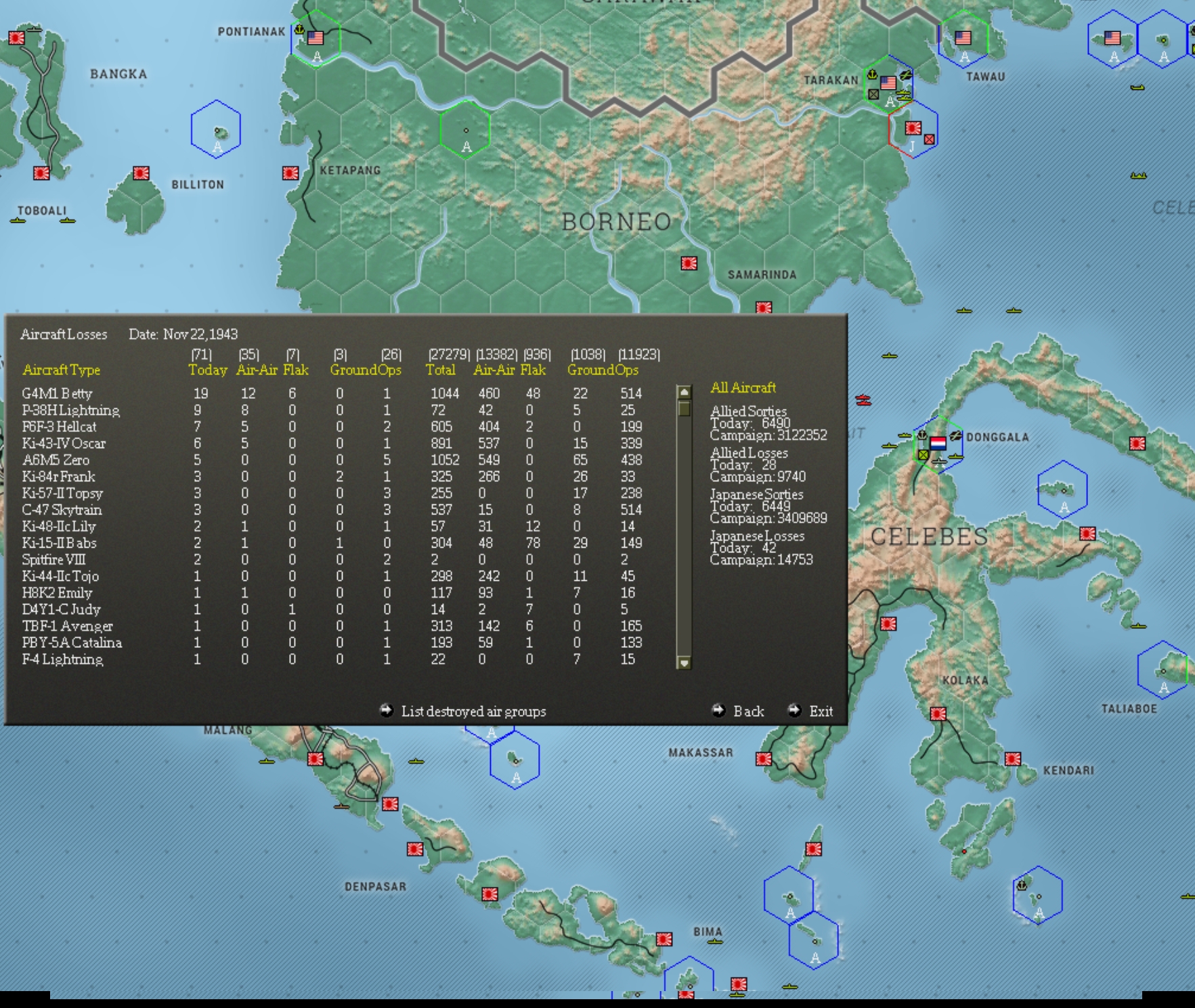The width and height of the screenshot is (1195, 1008).
Task: Select the H8K2 Emily row
Action: pos(332,592)
